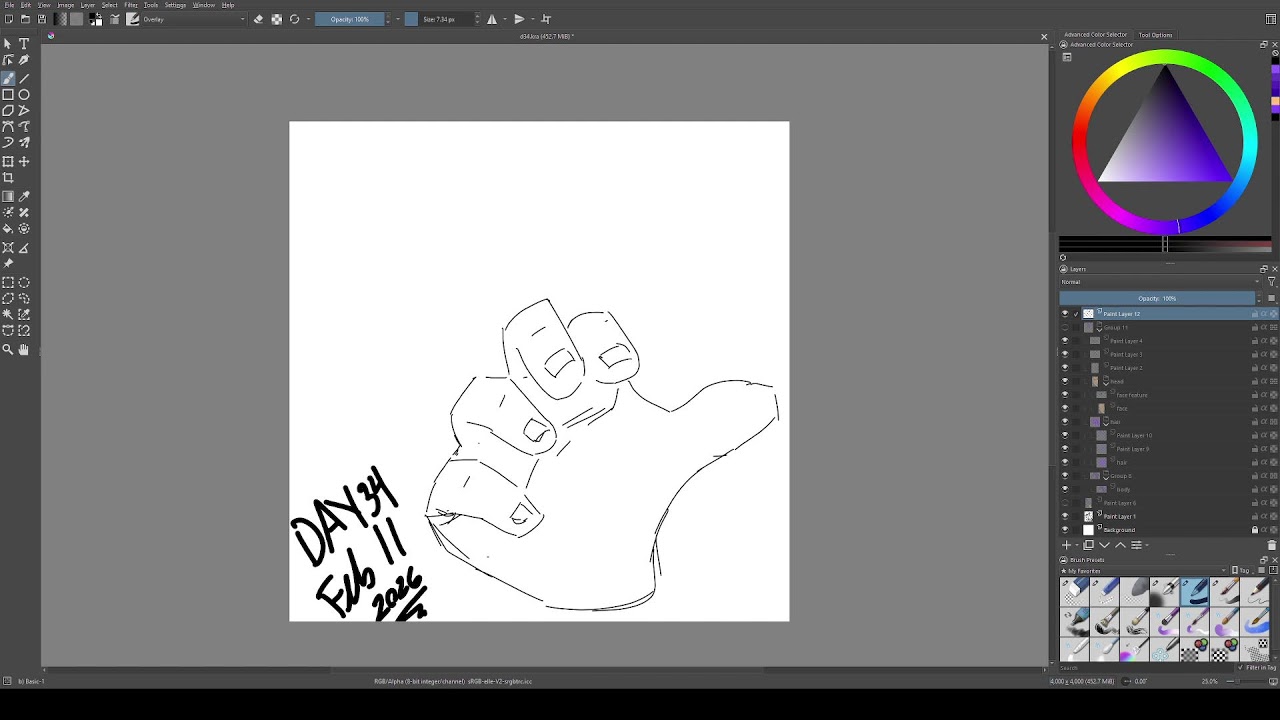The image size is (1280, 720).
Task: Open the add layer dropdown arrow
Action: (1076, 545)
